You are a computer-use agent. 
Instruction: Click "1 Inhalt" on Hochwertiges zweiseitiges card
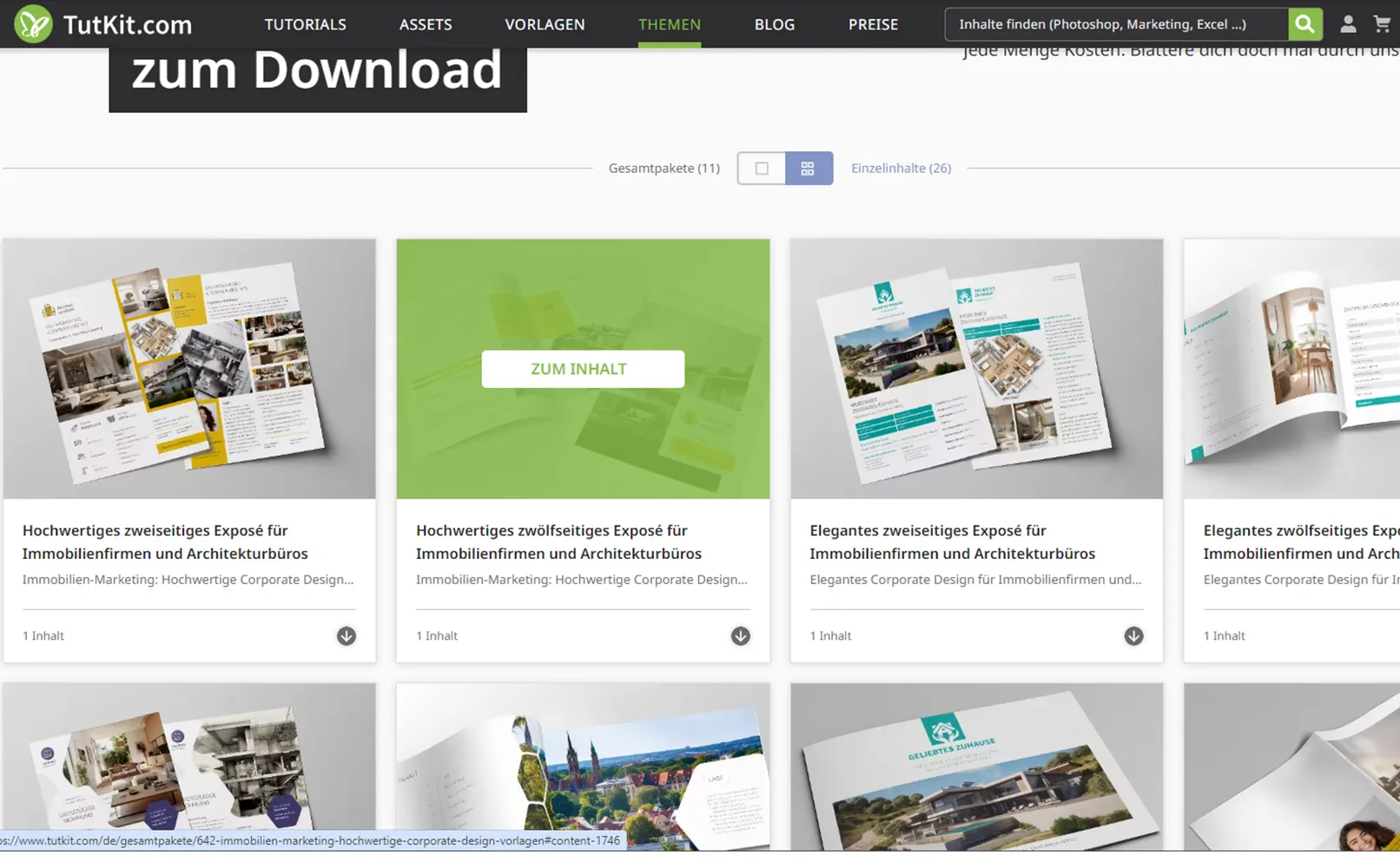pyautogui.click(x=43, y=636)
